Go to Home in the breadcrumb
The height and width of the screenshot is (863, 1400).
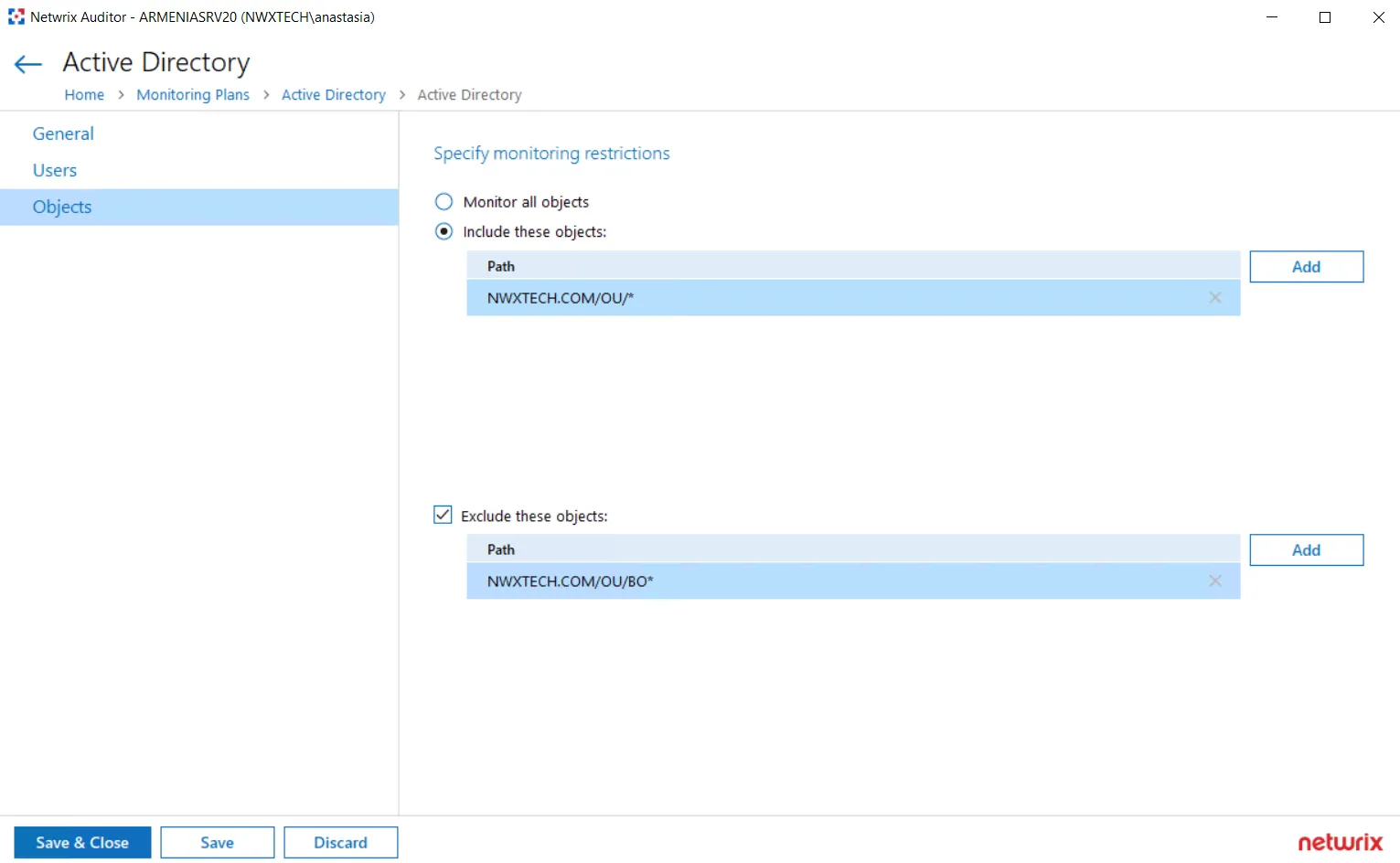(84, 95)
